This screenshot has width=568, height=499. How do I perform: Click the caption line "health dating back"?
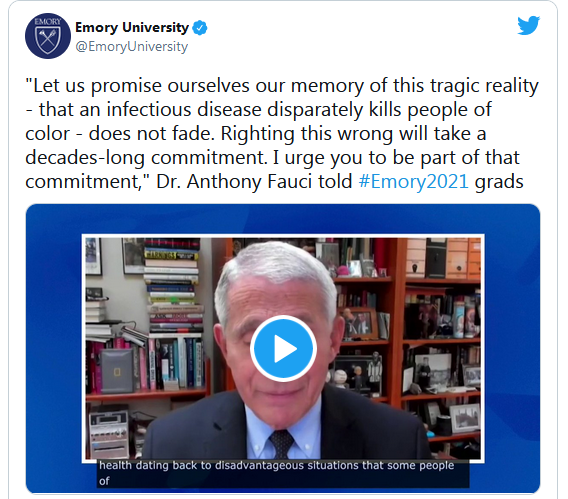pyautogui.click(x=276, y=465)
